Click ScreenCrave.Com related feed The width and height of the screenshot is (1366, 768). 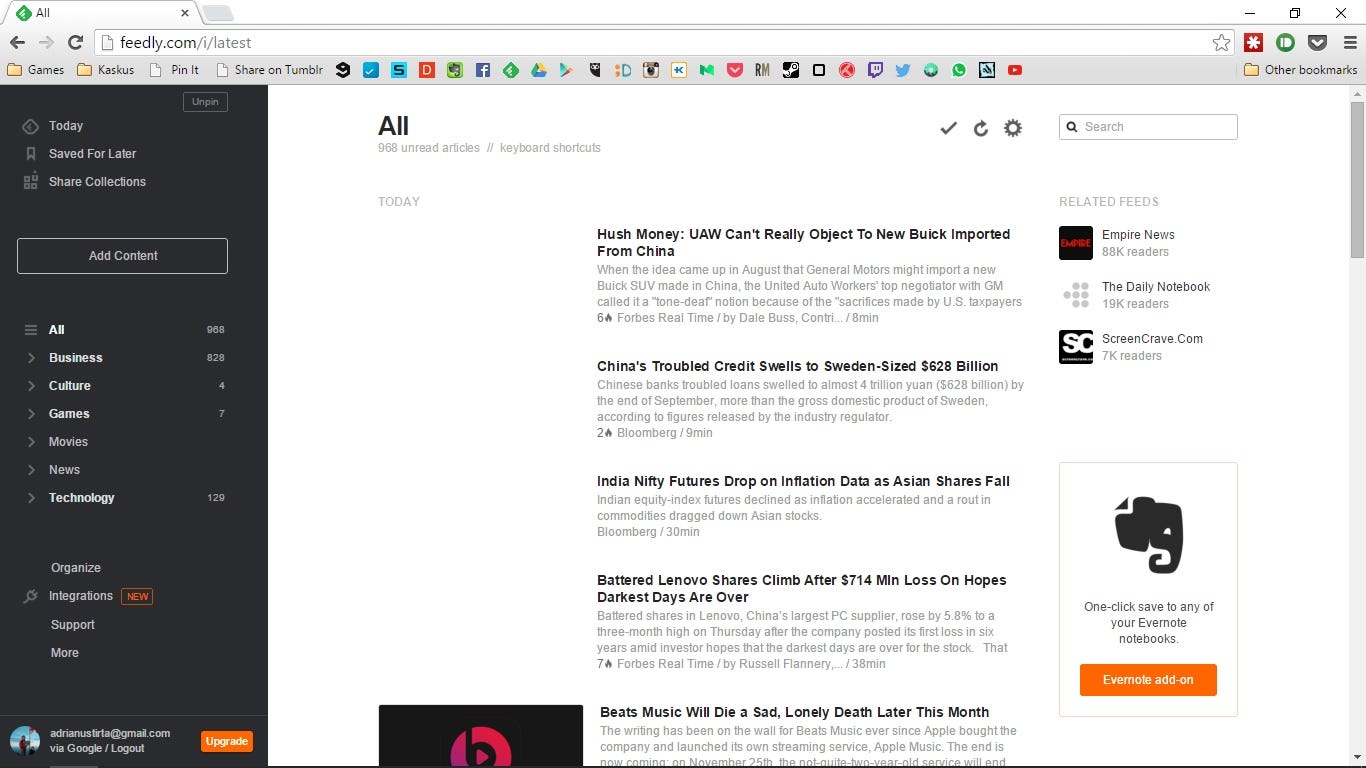pos(1152,339)
